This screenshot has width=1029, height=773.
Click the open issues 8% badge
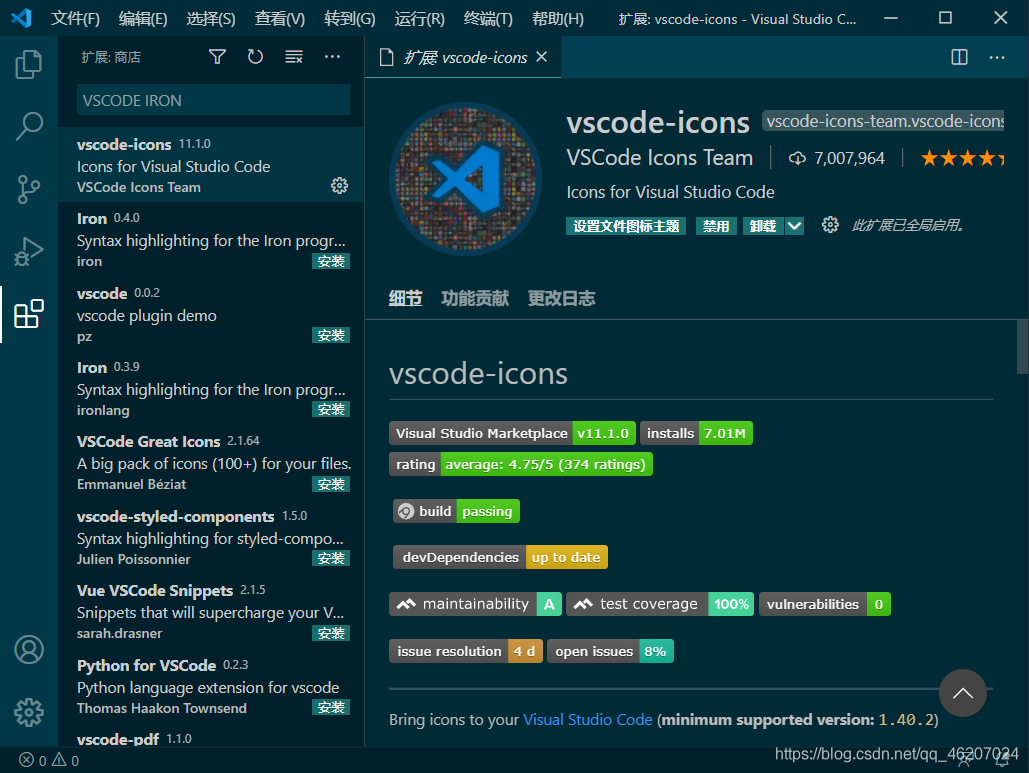(610, 651)
